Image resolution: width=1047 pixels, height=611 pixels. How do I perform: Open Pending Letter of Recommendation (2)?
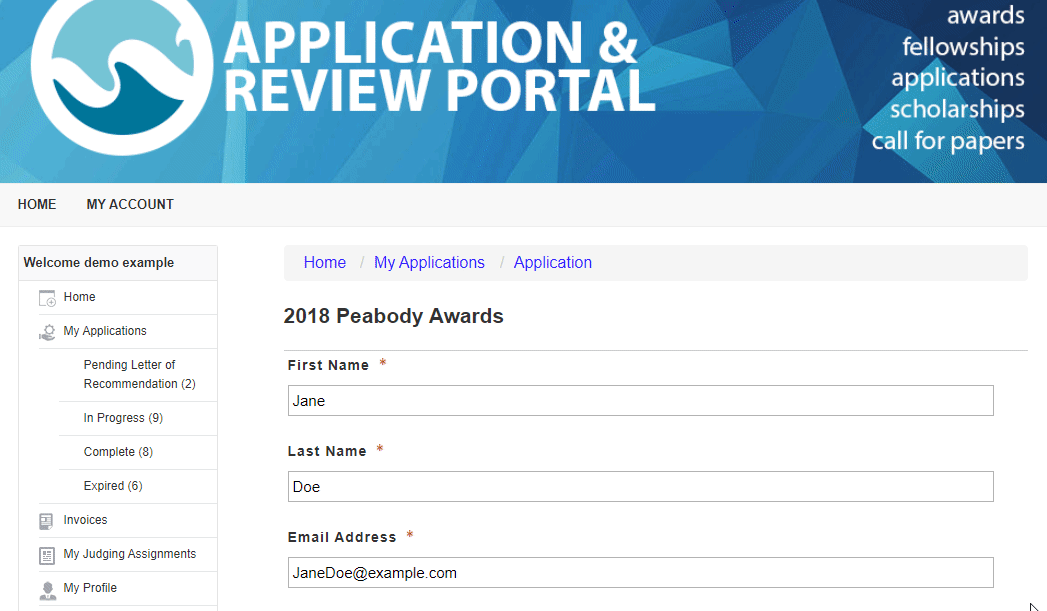click(x=140, y=374)
